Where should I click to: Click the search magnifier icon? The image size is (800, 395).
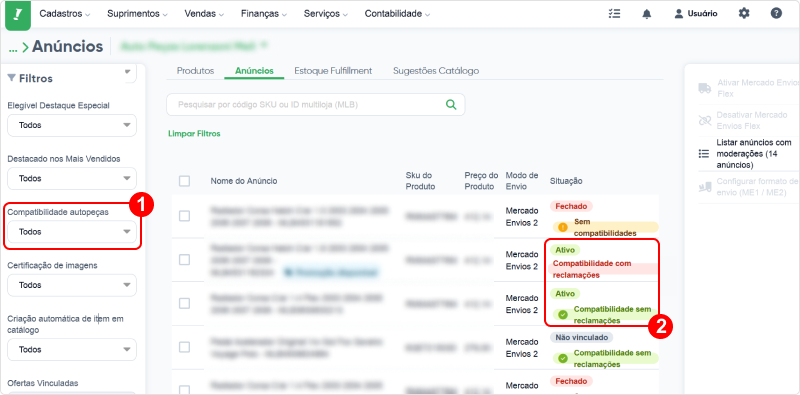click(x=451, y=104)
